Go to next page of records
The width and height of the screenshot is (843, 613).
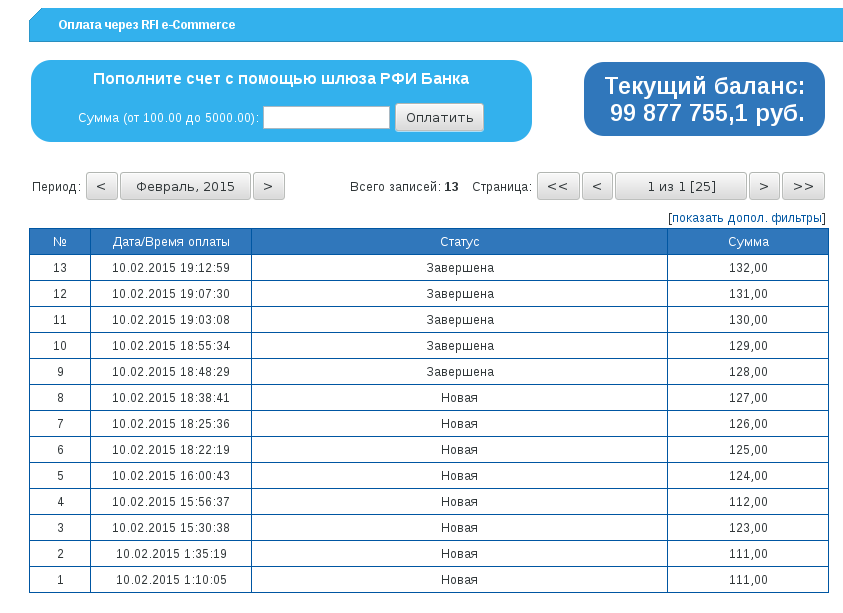(x=764, y=186)
